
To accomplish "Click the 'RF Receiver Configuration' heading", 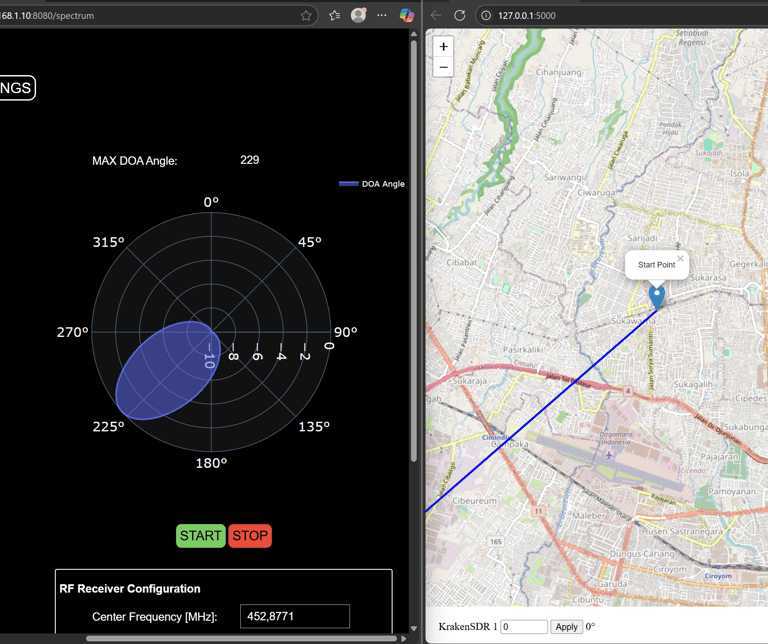I will [x=130, y=589].
